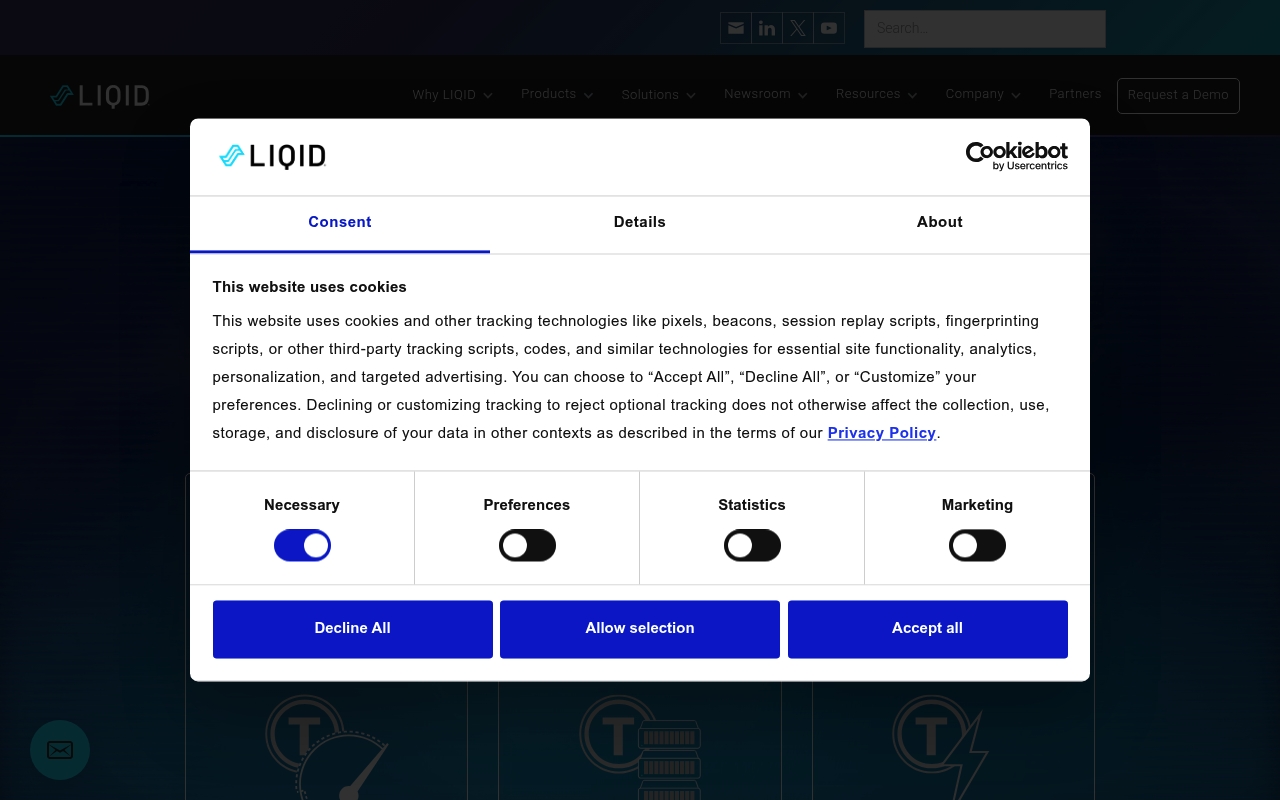Image resolution: width=1280 pixels, height=800 pixels.
Task: Open the Cookiebot by Usercentrics logo
Action: (x=1016, y=156)
